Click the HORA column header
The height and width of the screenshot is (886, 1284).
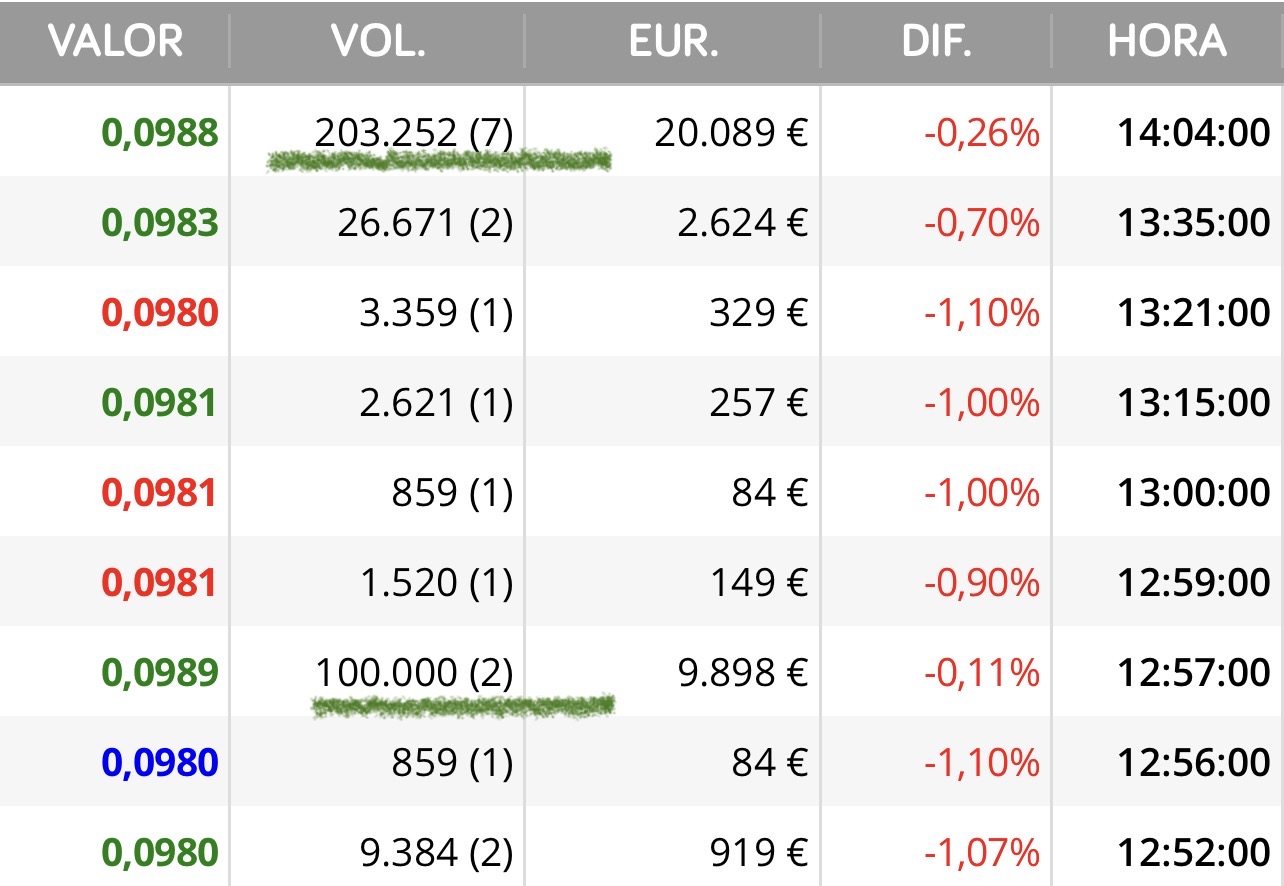[x=1167, y=41]
